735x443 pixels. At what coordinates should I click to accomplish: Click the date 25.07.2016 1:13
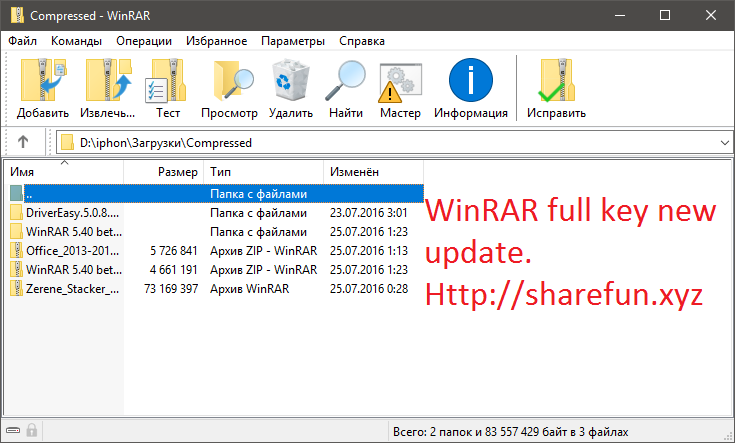pyautogui.click(x=368, y=251)
